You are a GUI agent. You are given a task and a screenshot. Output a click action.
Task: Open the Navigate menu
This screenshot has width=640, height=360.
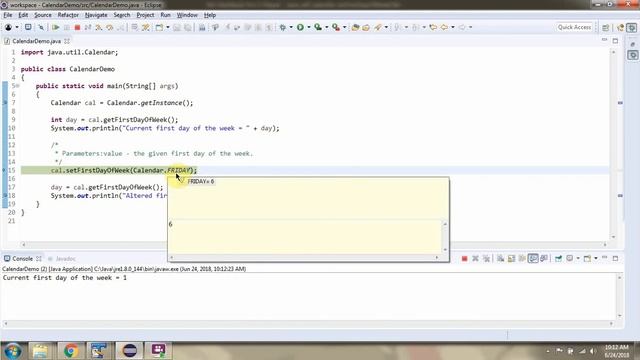[x=96, y=15]
